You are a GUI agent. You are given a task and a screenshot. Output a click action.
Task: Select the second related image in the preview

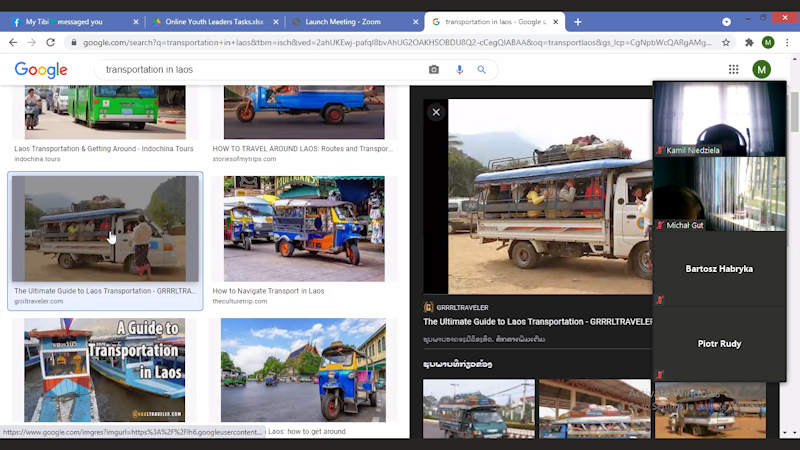pos(595,408)
